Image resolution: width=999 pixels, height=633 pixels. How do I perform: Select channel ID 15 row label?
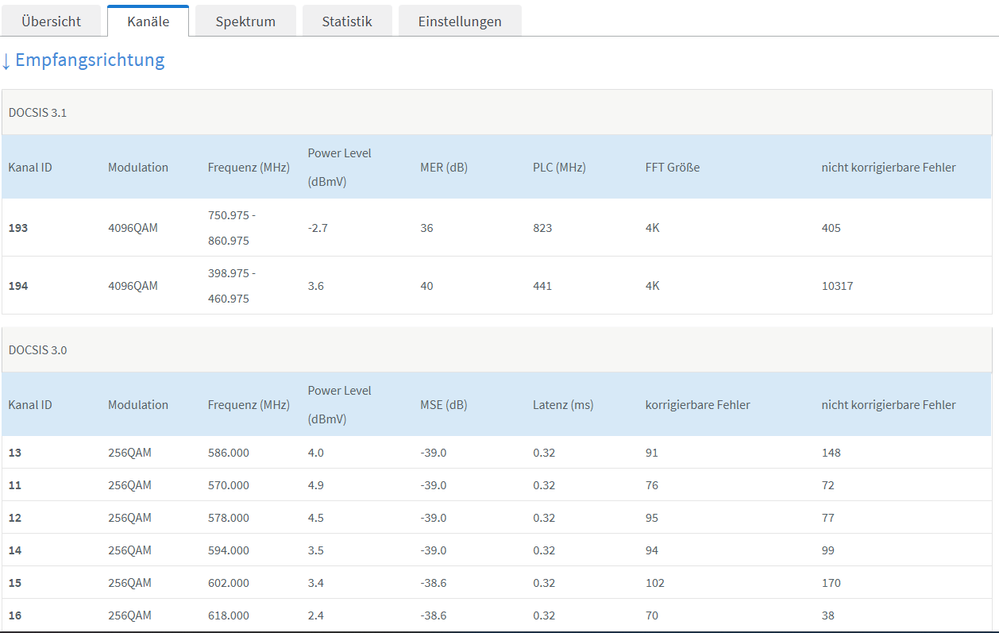tap(15, 583)
